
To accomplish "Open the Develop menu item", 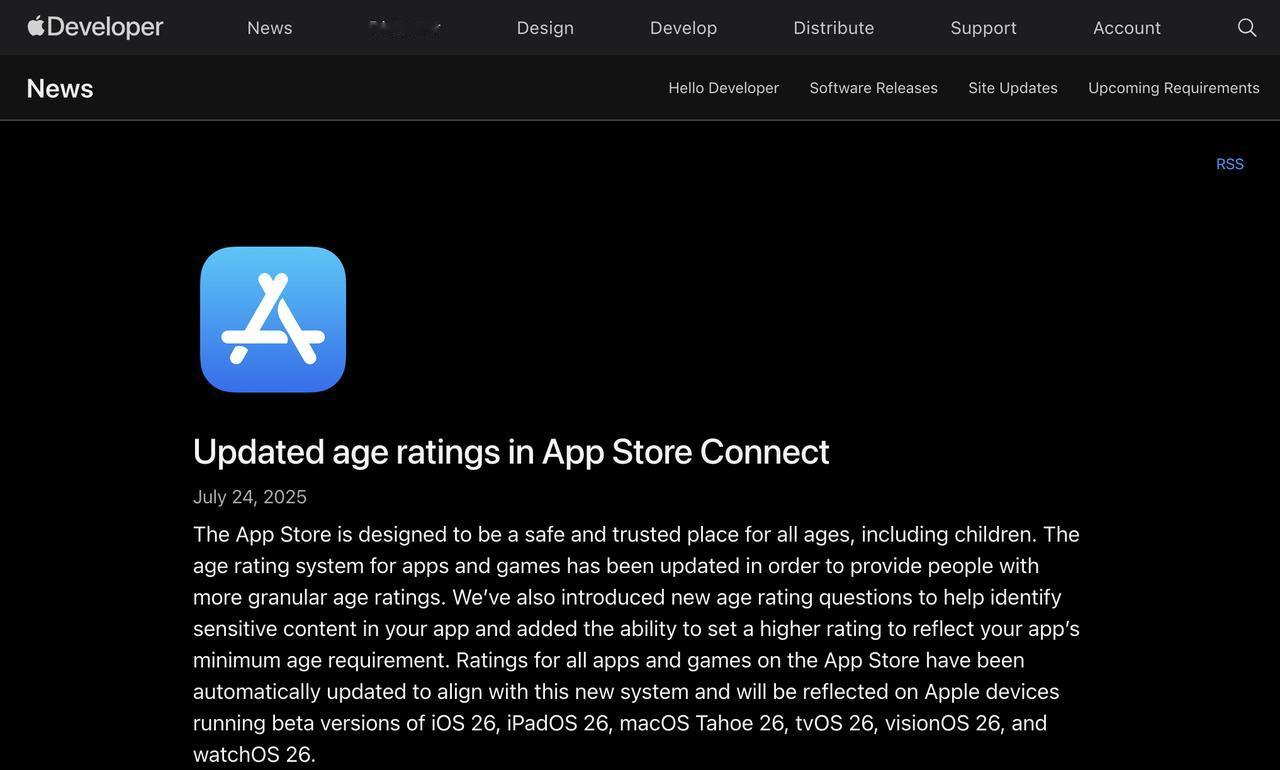I will pyautogui.click(x=684, y=28).
